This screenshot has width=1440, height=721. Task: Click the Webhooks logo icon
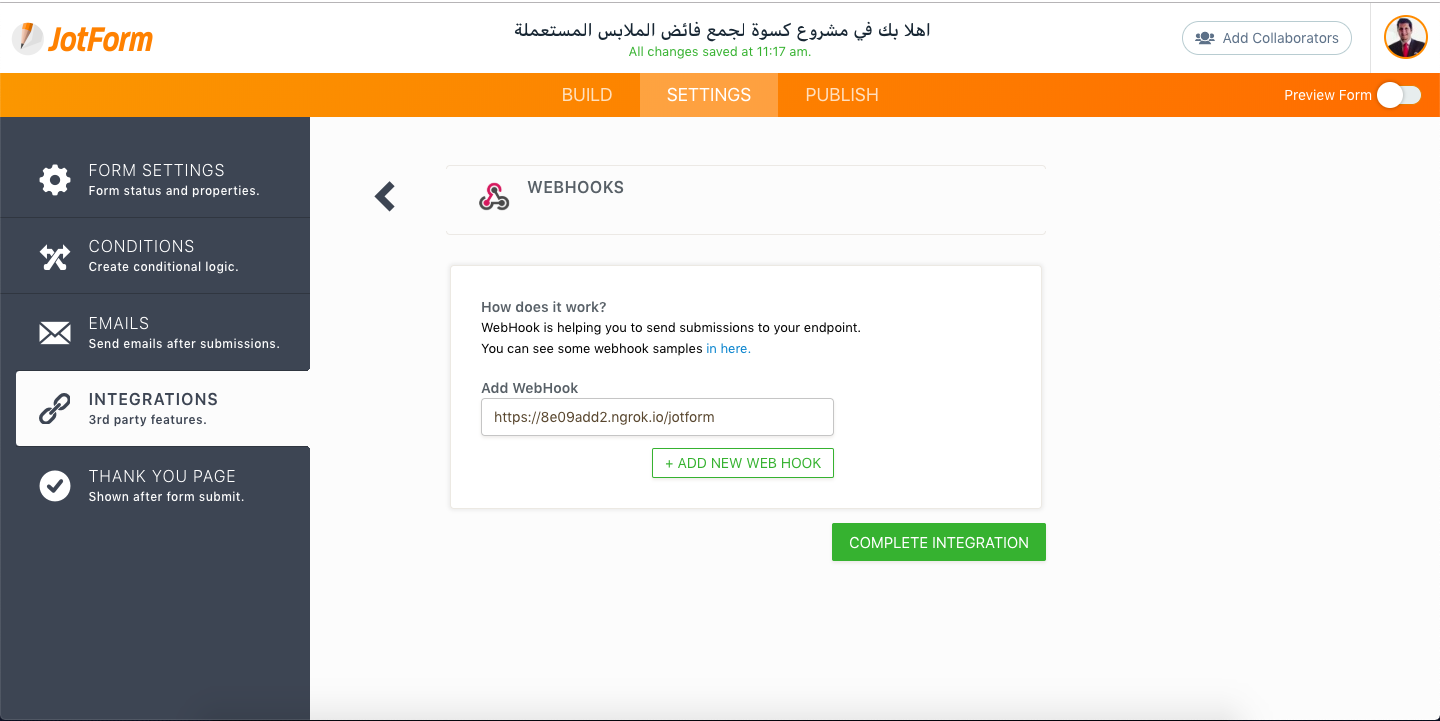(x=494, y=197)
